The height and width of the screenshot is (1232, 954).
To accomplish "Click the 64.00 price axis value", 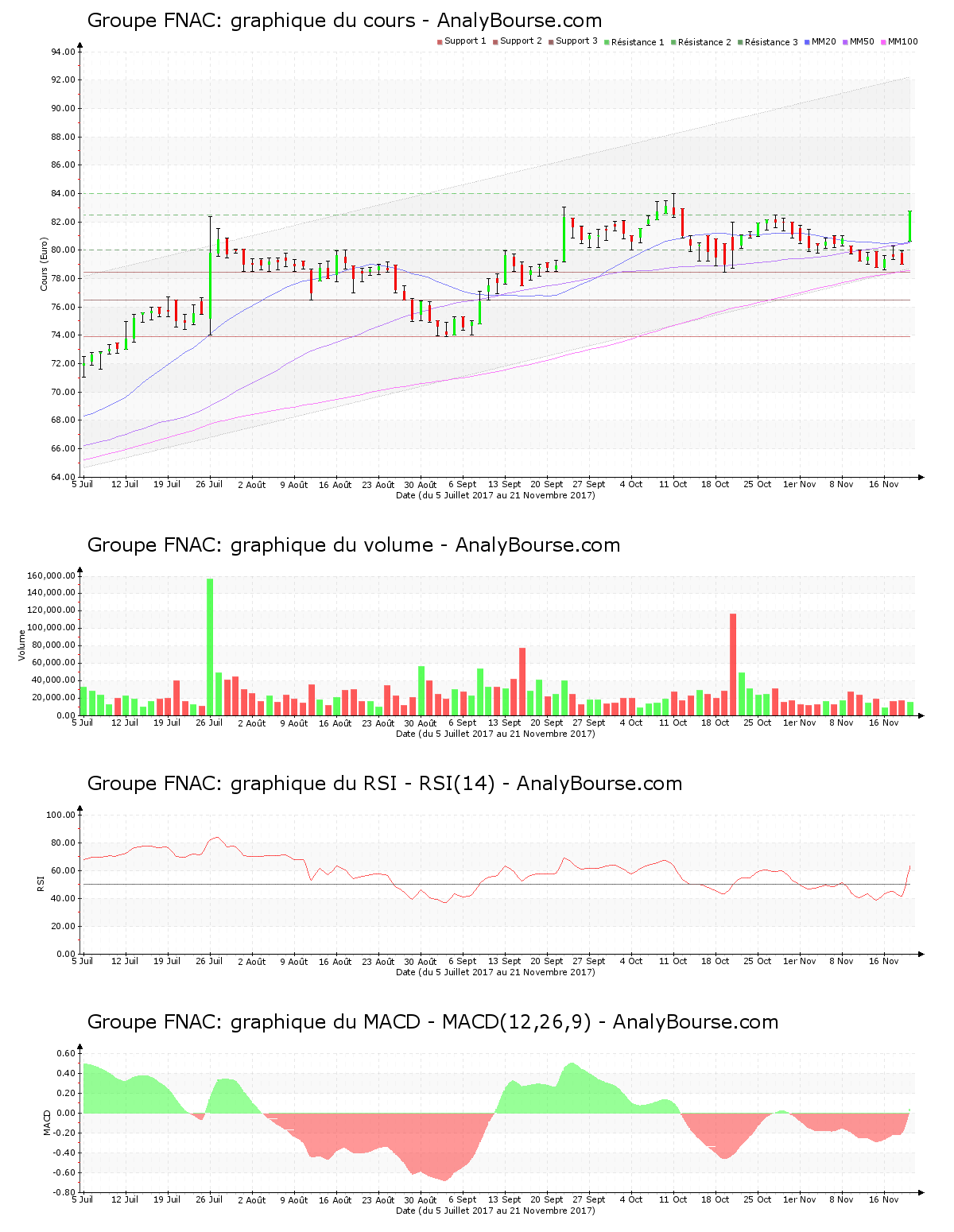I will click(64, 477).
